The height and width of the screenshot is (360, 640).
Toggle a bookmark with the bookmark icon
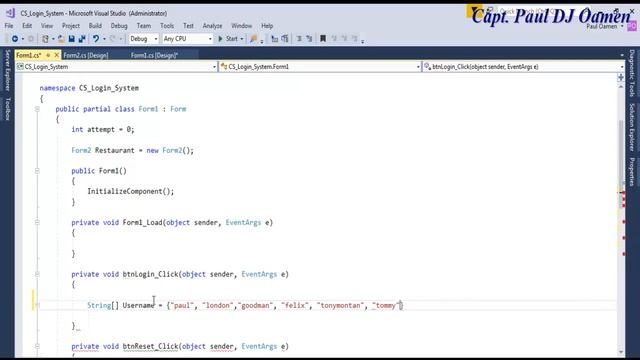coord(323,39)
